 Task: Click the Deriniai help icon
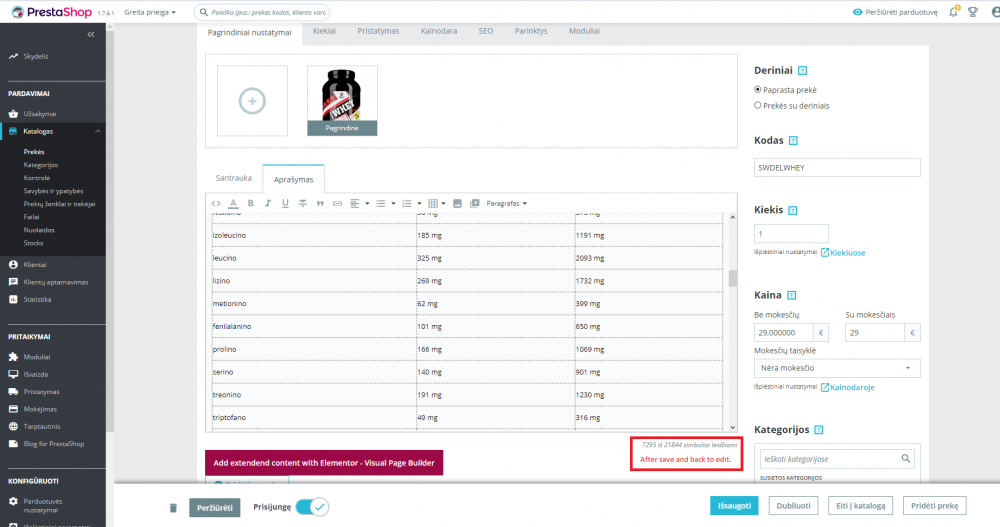pyautogui.click(x=802, y=71)
